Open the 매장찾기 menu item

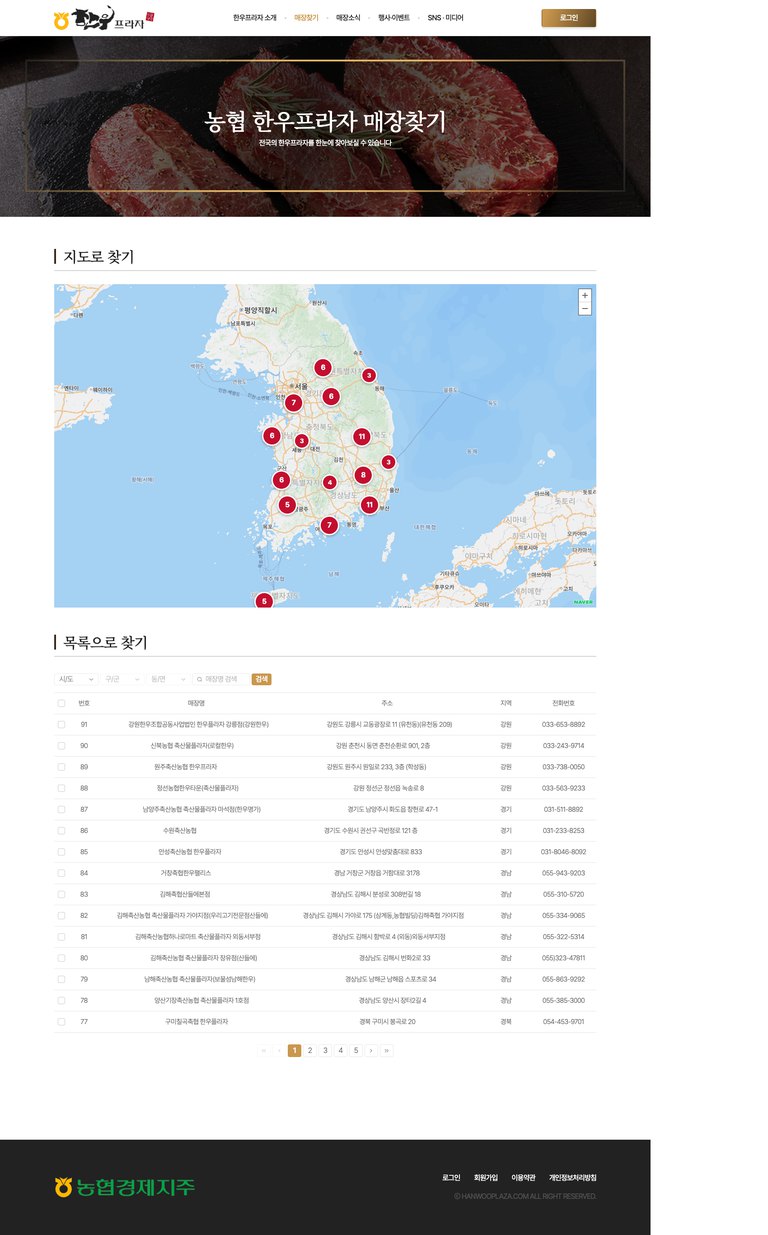tap(306, 18)
